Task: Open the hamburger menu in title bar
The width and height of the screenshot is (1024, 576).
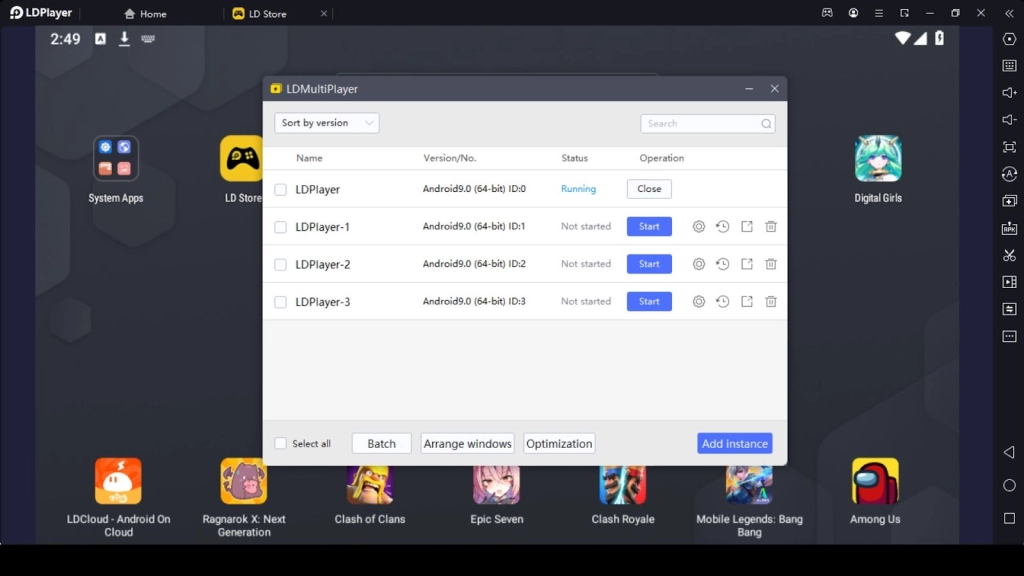Action: coord(878,13)
